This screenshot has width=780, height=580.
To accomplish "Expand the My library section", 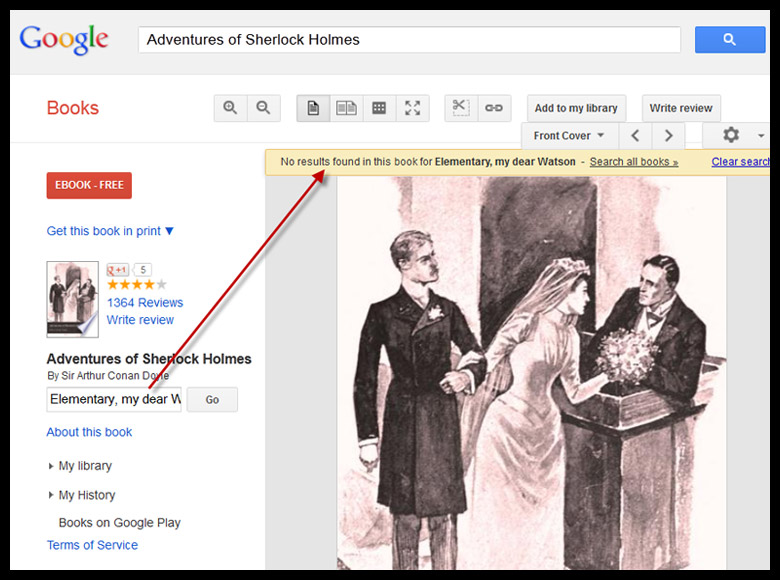I will point(84,466).
